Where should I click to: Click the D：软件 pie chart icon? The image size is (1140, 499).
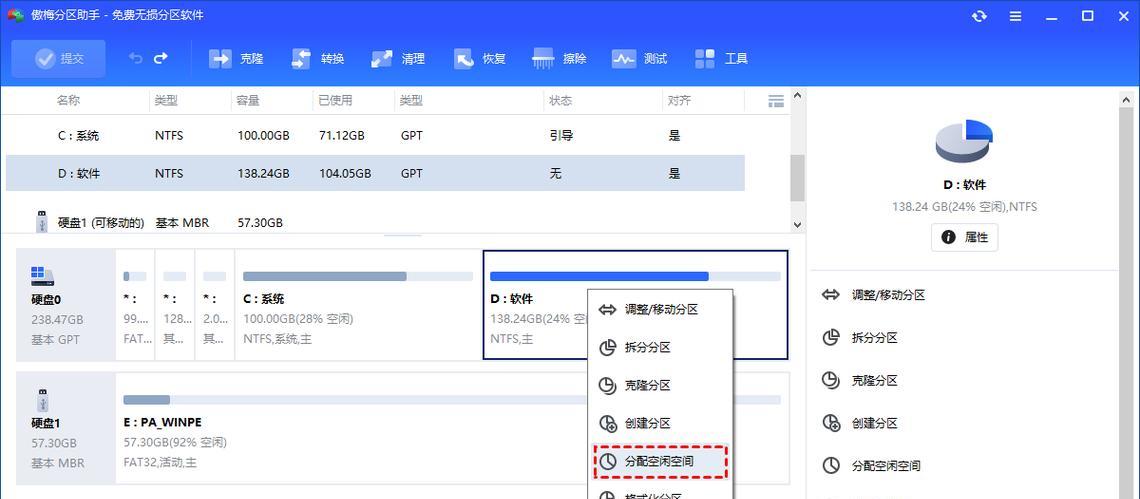pyautogui.click(x=964, y=141)
